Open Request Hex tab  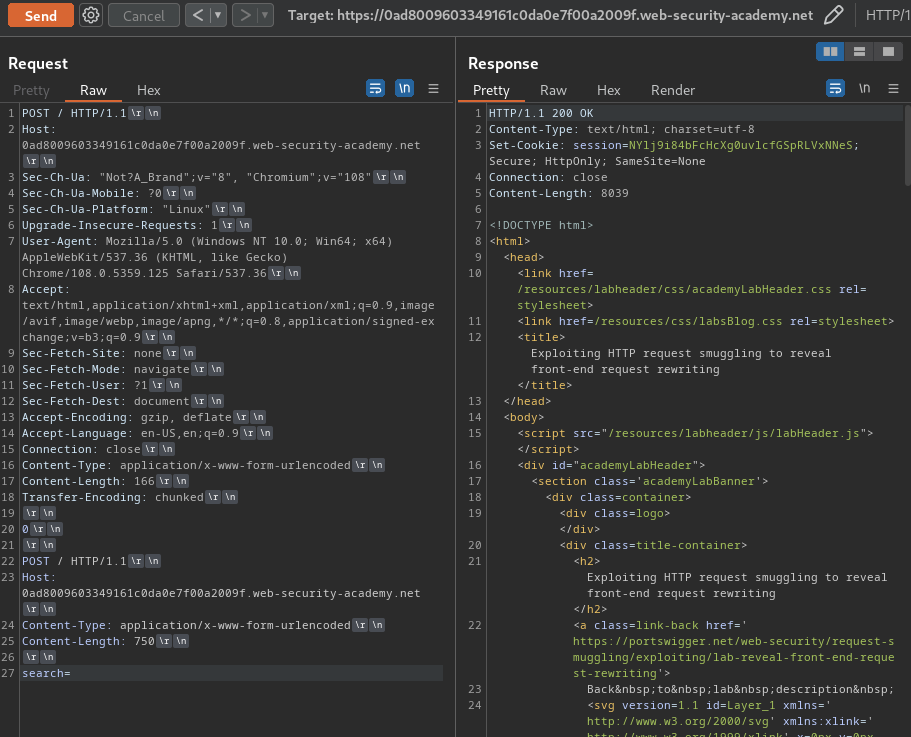149,90
